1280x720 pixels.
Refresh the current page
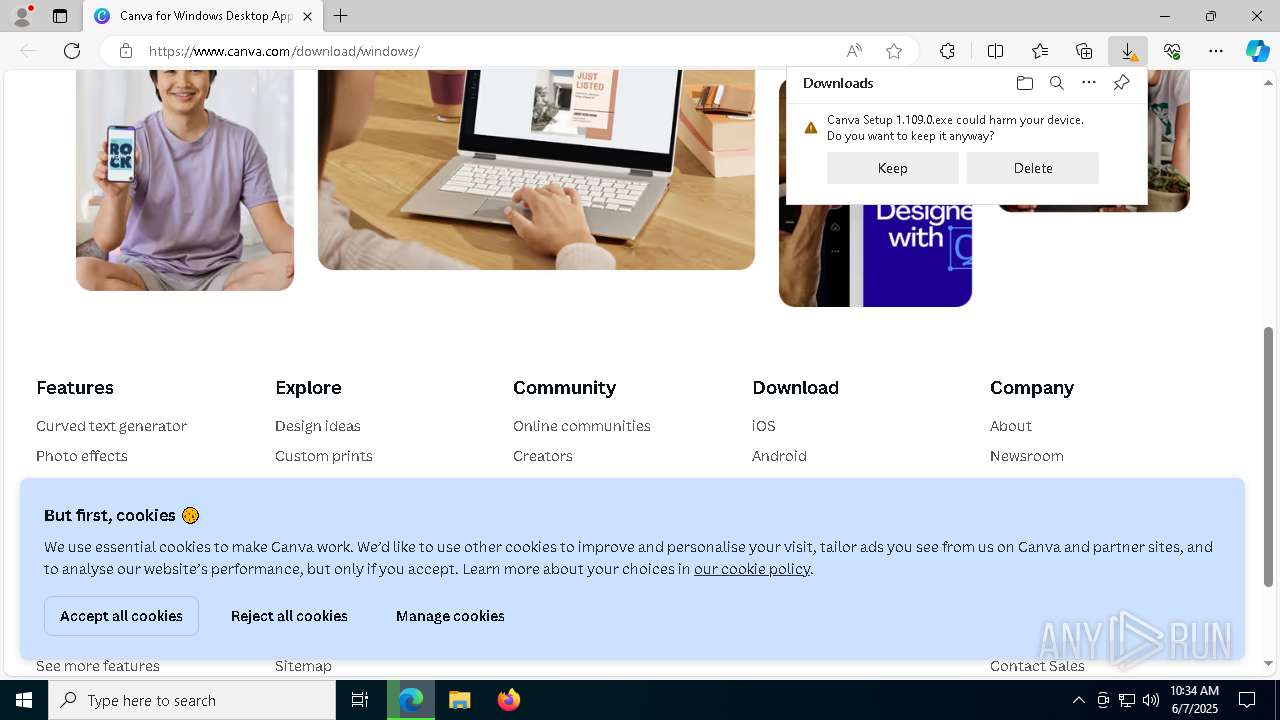pyautogui.click(x=72, y=51)
